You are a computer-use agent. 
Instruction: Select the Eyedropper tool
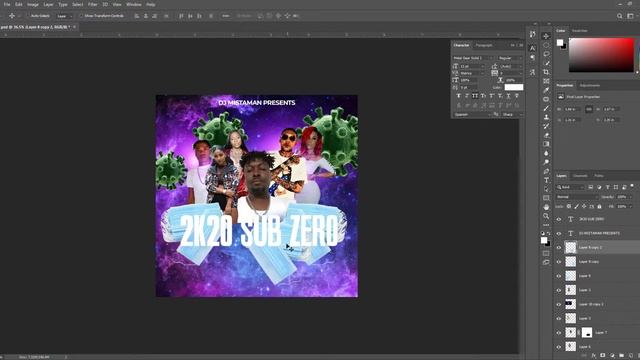tap(546, 90)
